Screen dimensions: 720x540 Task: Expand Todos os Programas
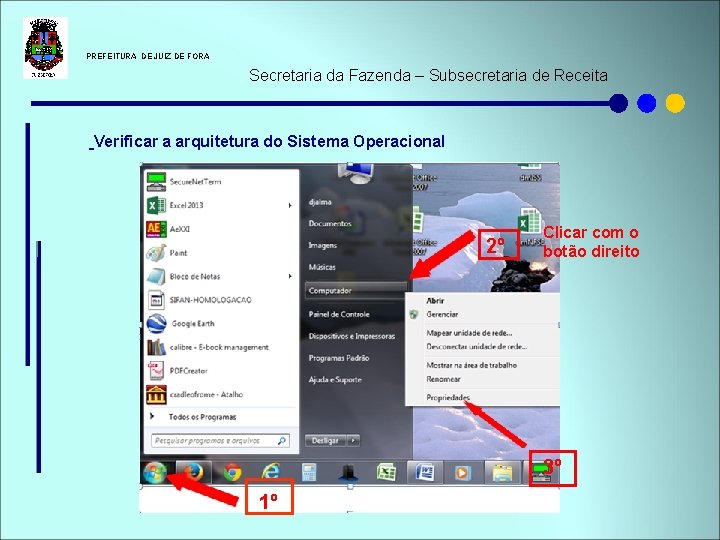tap(202, 417)
